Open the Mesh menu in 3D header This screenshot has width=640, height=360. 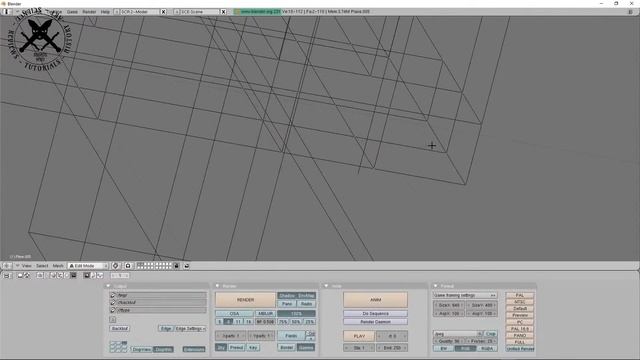[58, 266]
